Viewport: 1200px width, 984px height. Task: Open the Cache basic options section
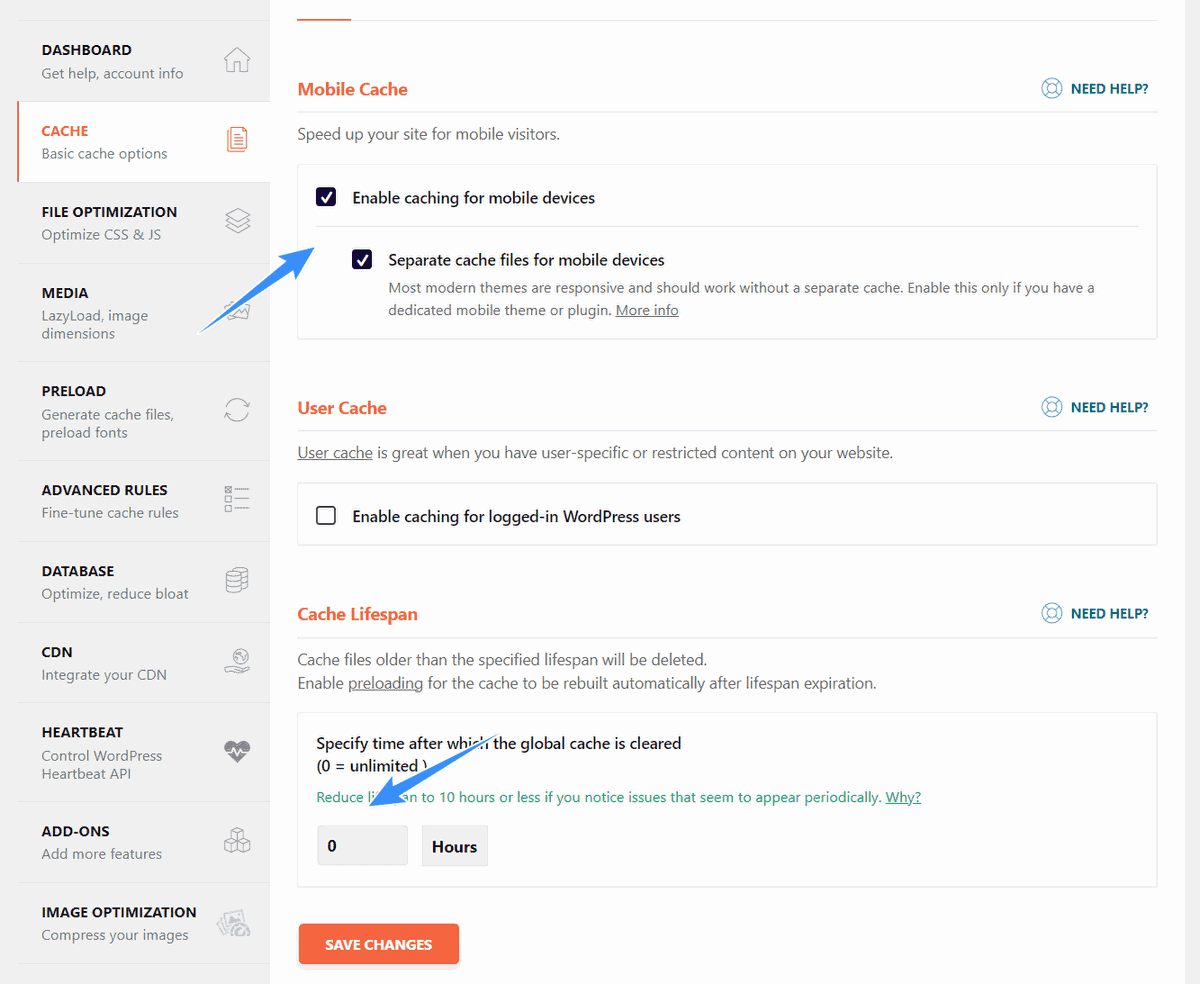point(144,142)
